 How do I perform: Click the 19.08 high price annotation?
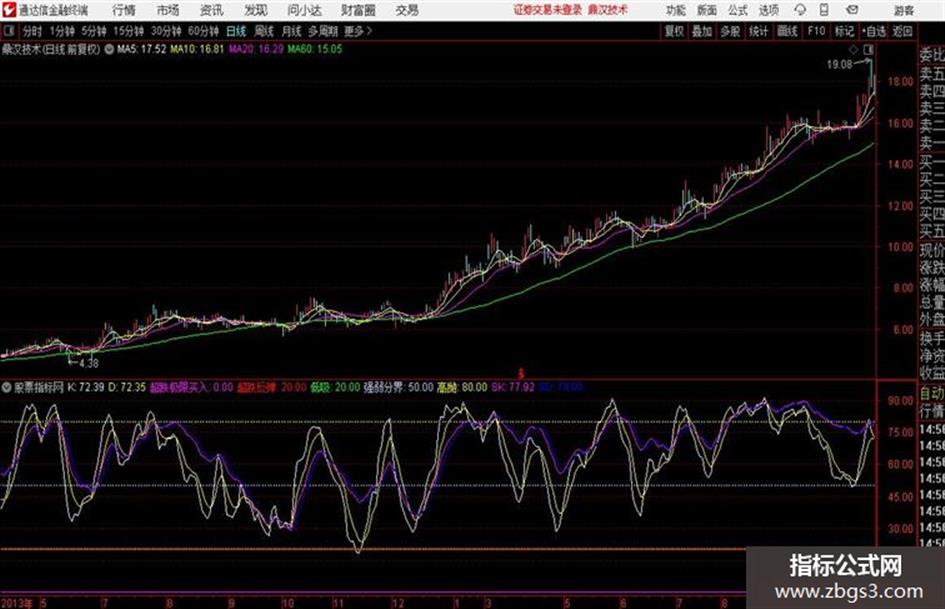pyautogui.click(x=839, y=65)
